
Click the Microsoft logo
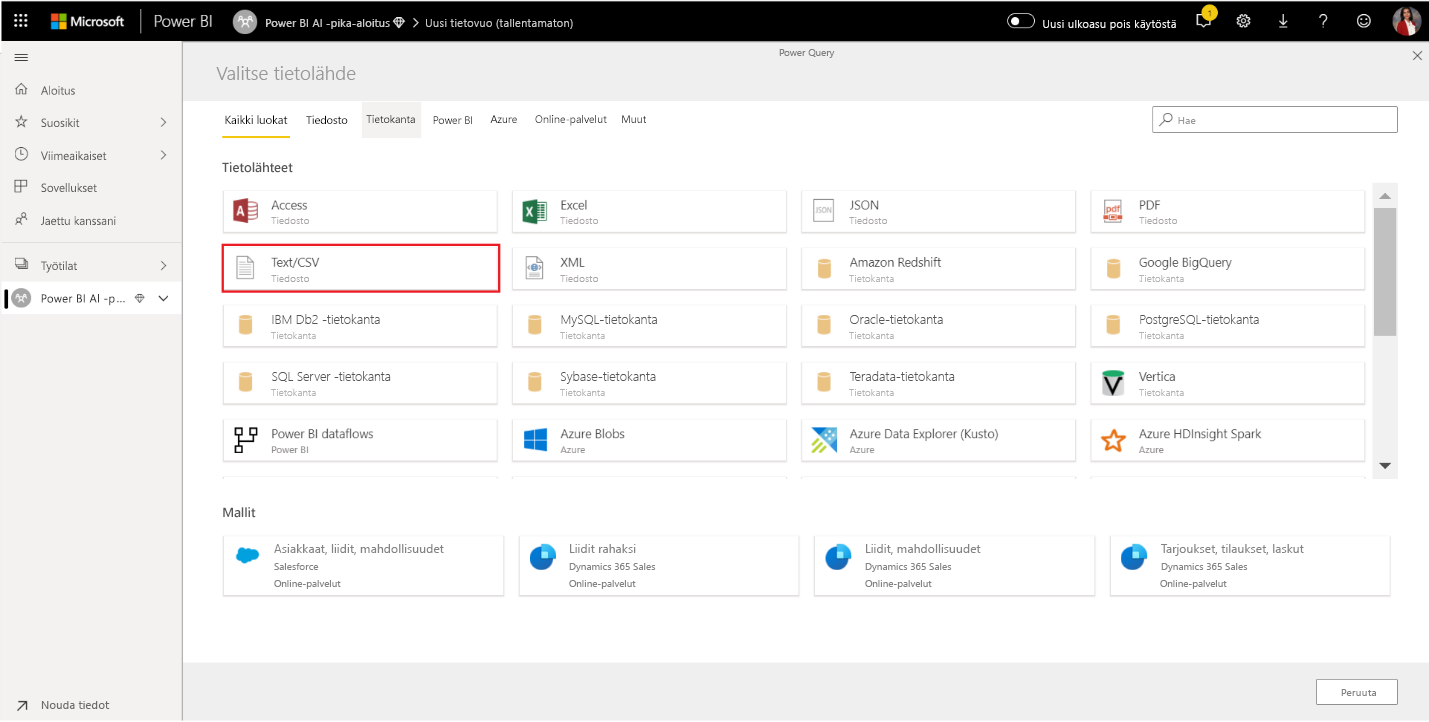click(x=88, y=21)
